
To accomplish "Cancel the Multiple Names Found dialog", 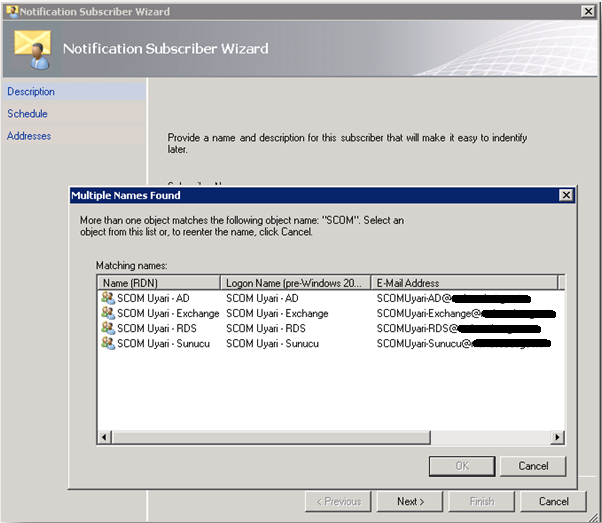I will tap(533, 466).
